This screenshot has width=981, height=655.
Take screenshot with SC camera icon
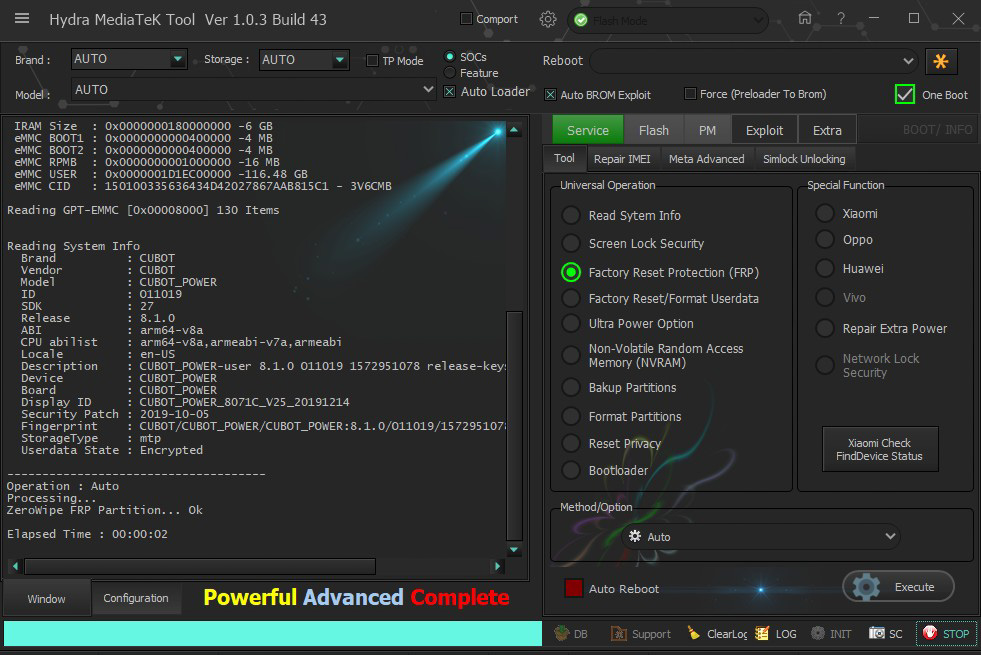pos(877,633)
